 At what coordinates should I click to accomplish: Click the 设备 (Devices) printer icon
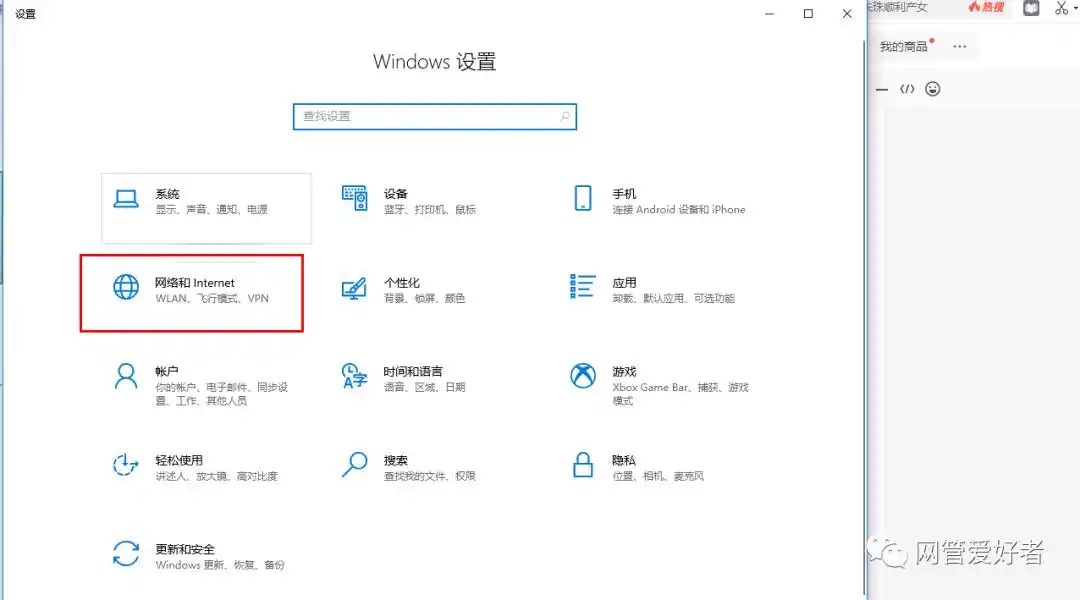(355, 197)
